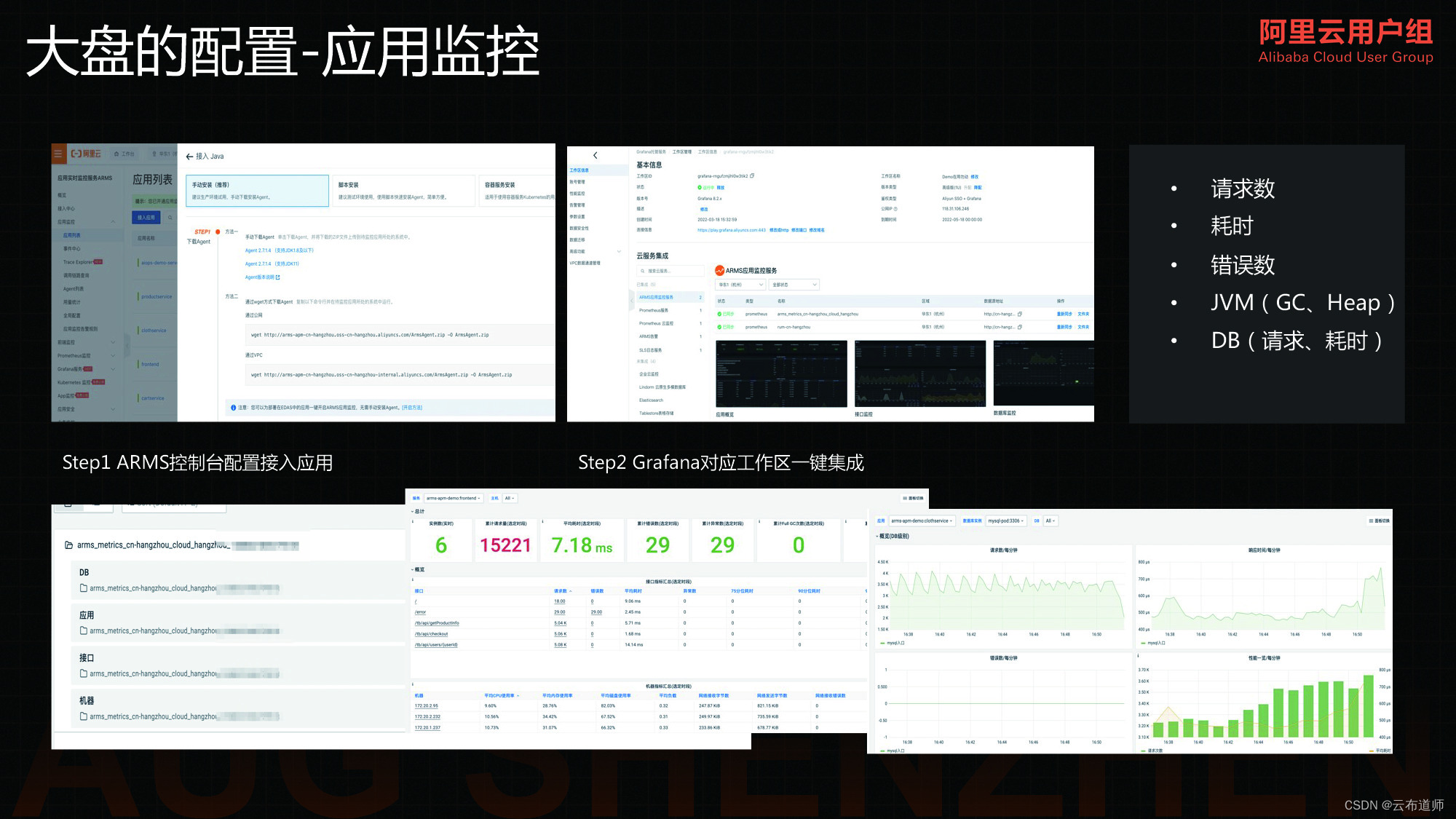This screenshot has height=819, width=1456.
Task: Open the arms-apm-demo:clothservice application dropdown
Action: [x=922, y=521]
